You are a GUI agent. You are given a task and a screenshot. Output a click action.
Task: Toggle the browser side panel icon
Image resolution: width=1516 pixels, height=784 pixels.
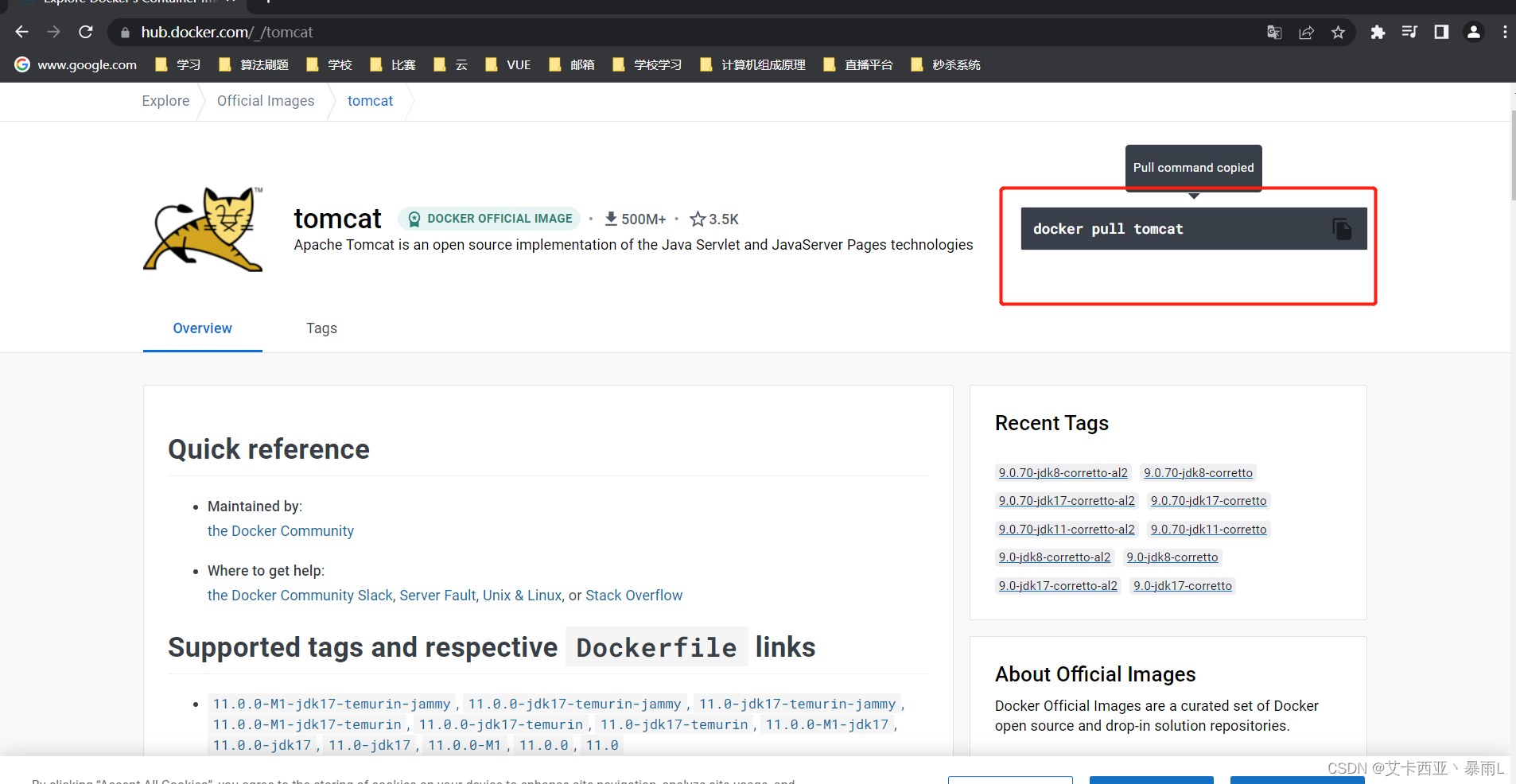tap(1441, 32)
